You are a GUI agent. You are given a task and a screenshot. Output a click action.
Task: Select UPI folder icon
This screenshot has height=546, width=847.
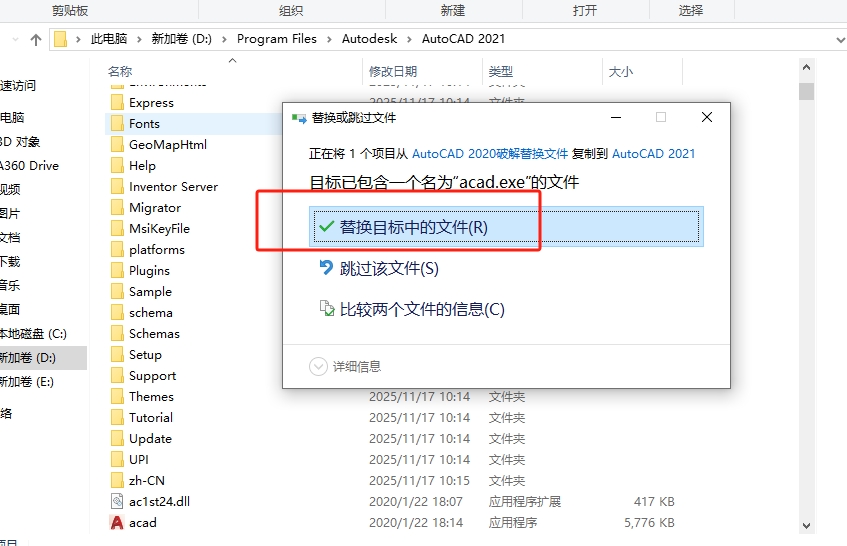click(x=117, y=460)
